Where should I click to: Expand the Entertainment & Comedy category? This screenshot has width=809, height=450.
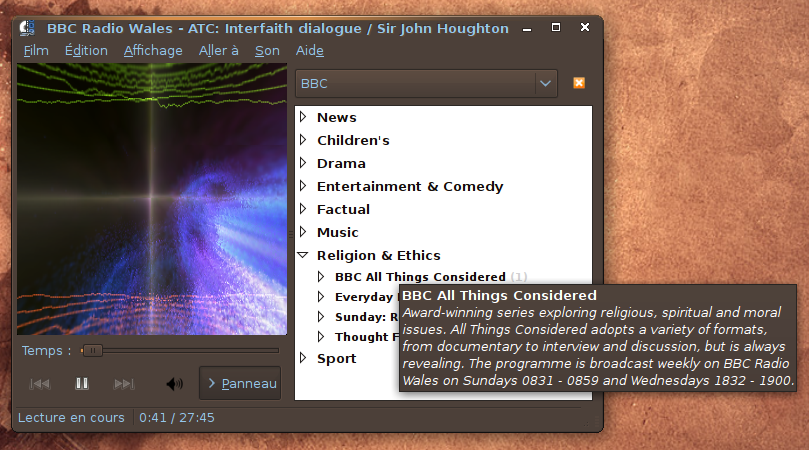pos(303,186)
